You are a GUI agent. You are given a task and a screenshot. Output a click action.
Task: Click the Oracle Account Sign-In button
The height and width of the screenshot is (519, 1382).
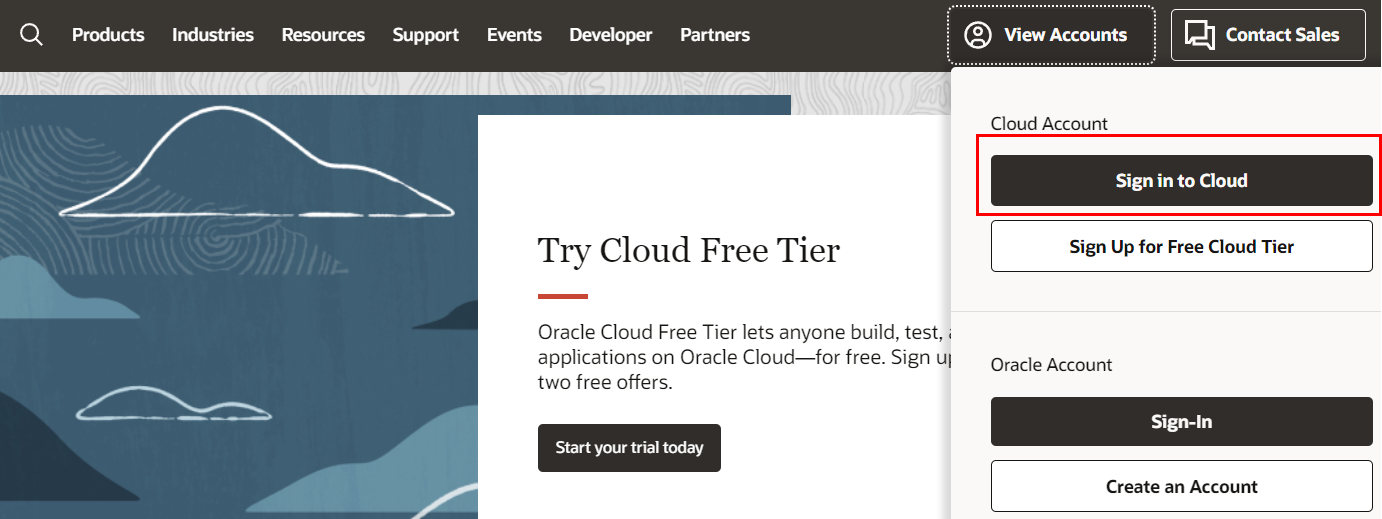[1181, 422]
